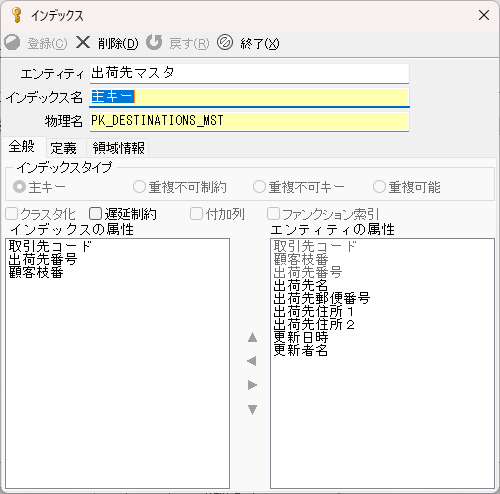
Task: Click the right arrow remove-attribute icon
Action: tap(252, 385)
